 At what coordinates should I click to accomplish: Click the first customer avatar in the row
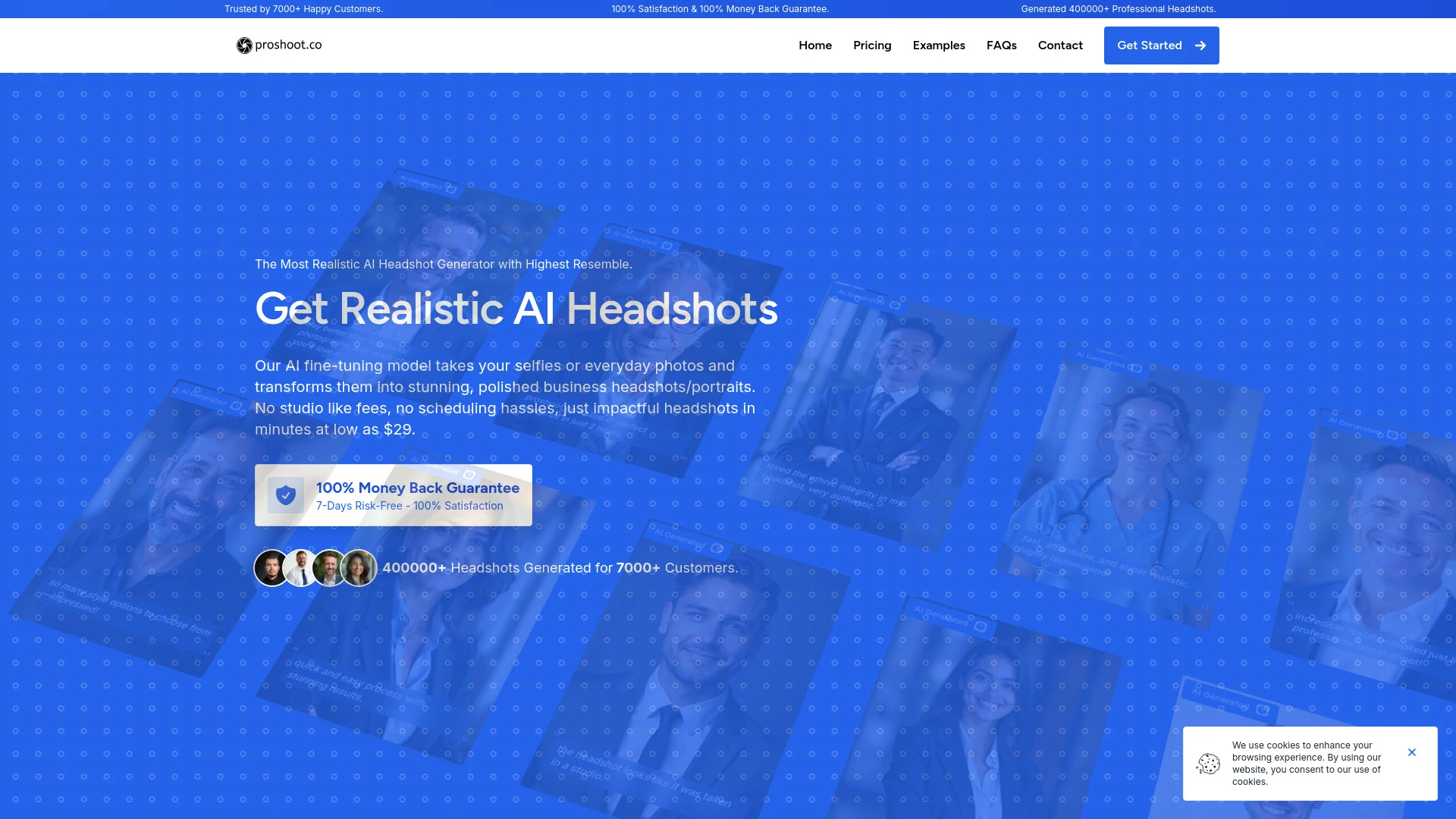point(271,567)
